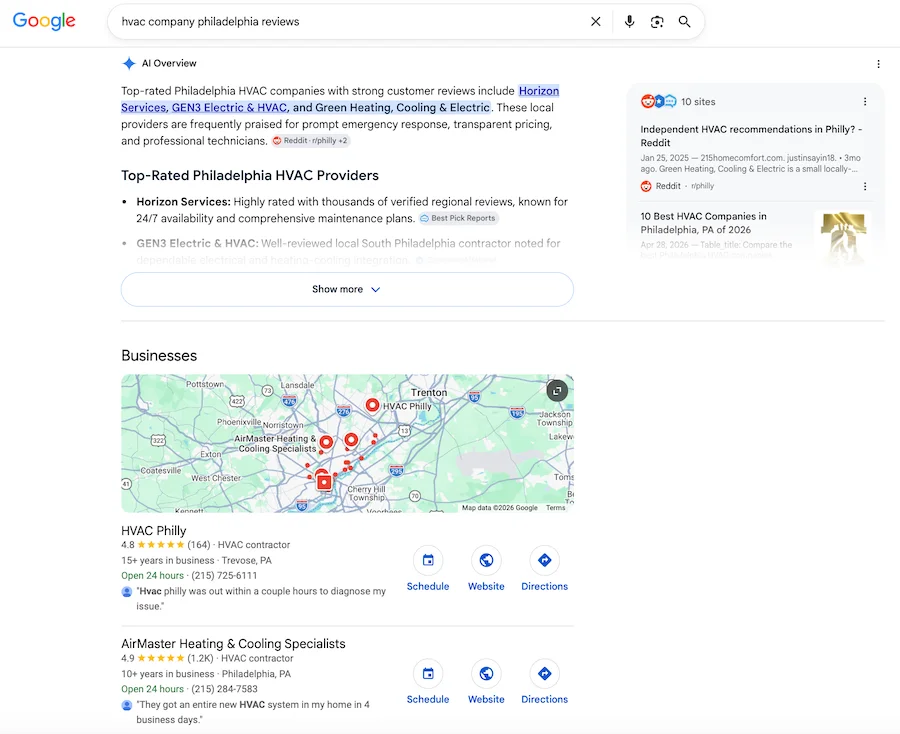900x734 pixels.
Task: Click HVAC Philly phone number (215) 725-6111
Action: click(224, 576)
